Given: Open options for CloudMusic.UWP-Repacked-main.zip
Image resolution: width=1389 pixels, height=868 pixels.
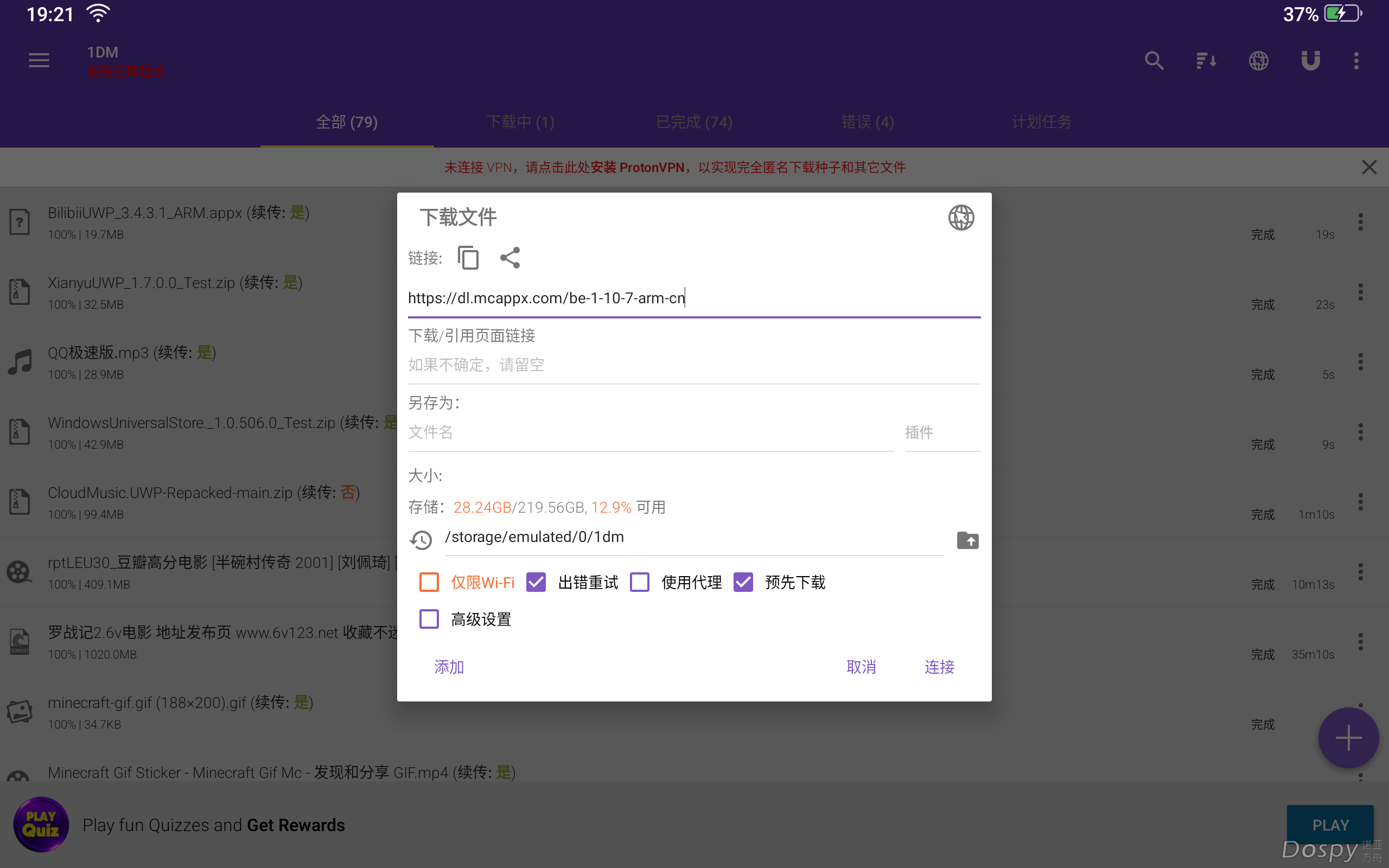Looking at the screenshot, I should 1360,502.
